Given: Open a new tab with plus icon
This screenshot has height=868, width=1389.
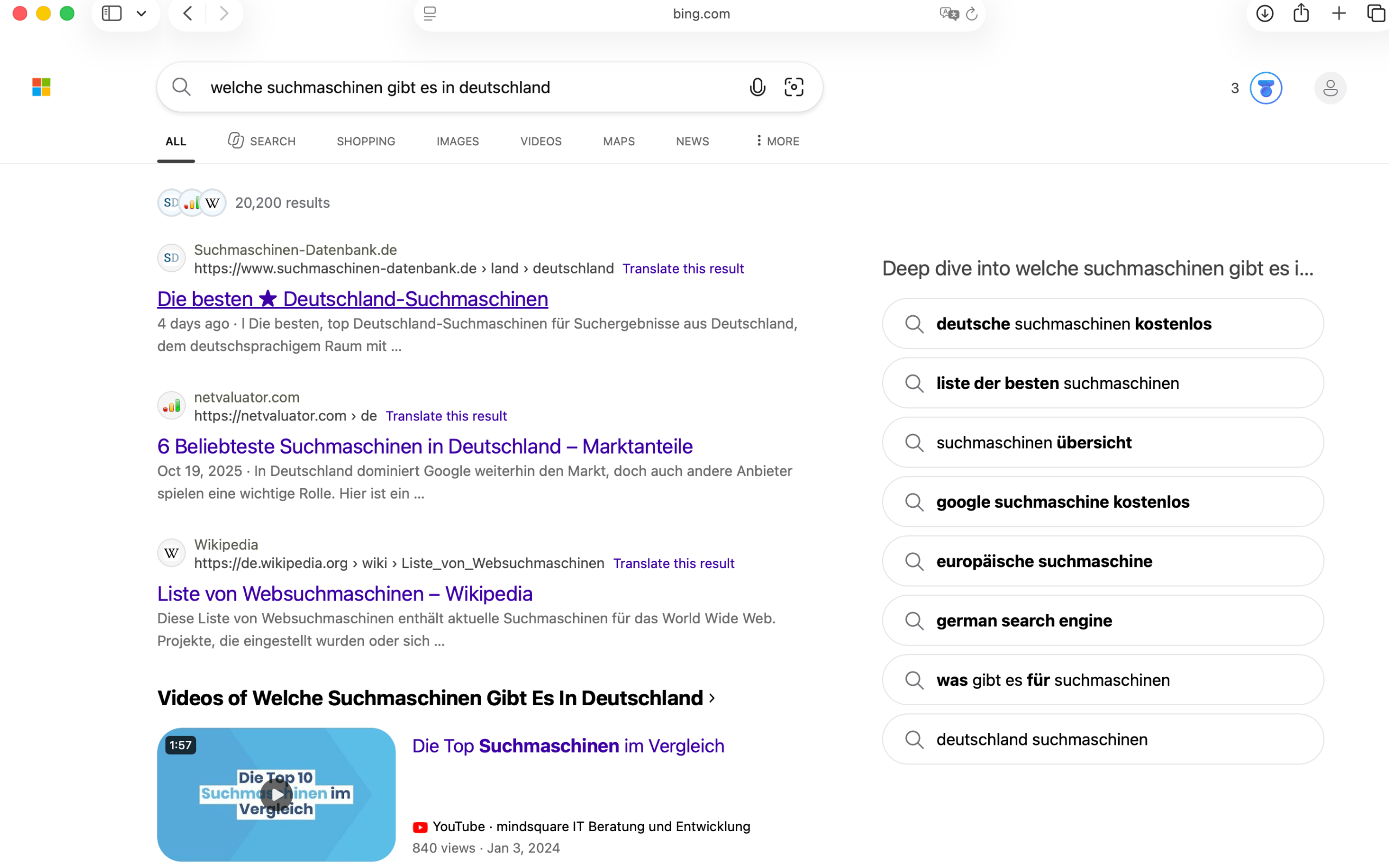Looking at the screenshot, I should pos(1339,13).
